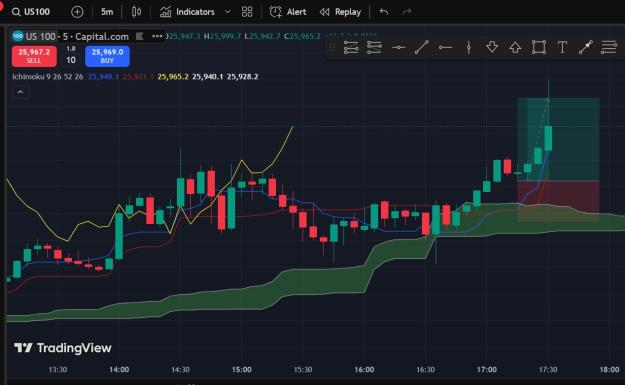Create an Alert from the toolbar
This screenshot has height=385, width=625.
tap(287, 12)
